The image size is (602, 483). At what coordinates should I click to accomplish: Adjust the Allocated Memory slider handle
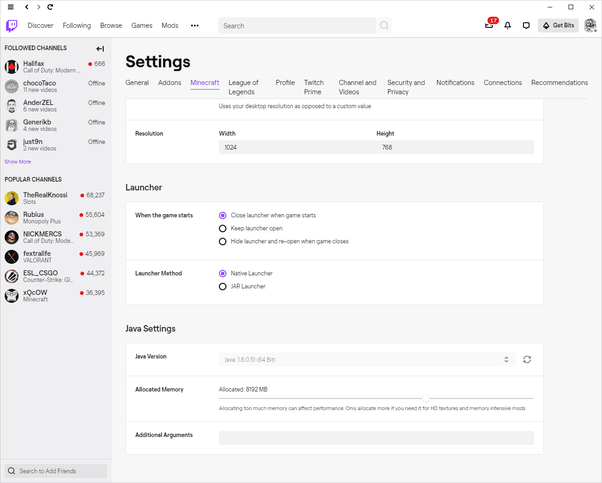coord(425,399)
